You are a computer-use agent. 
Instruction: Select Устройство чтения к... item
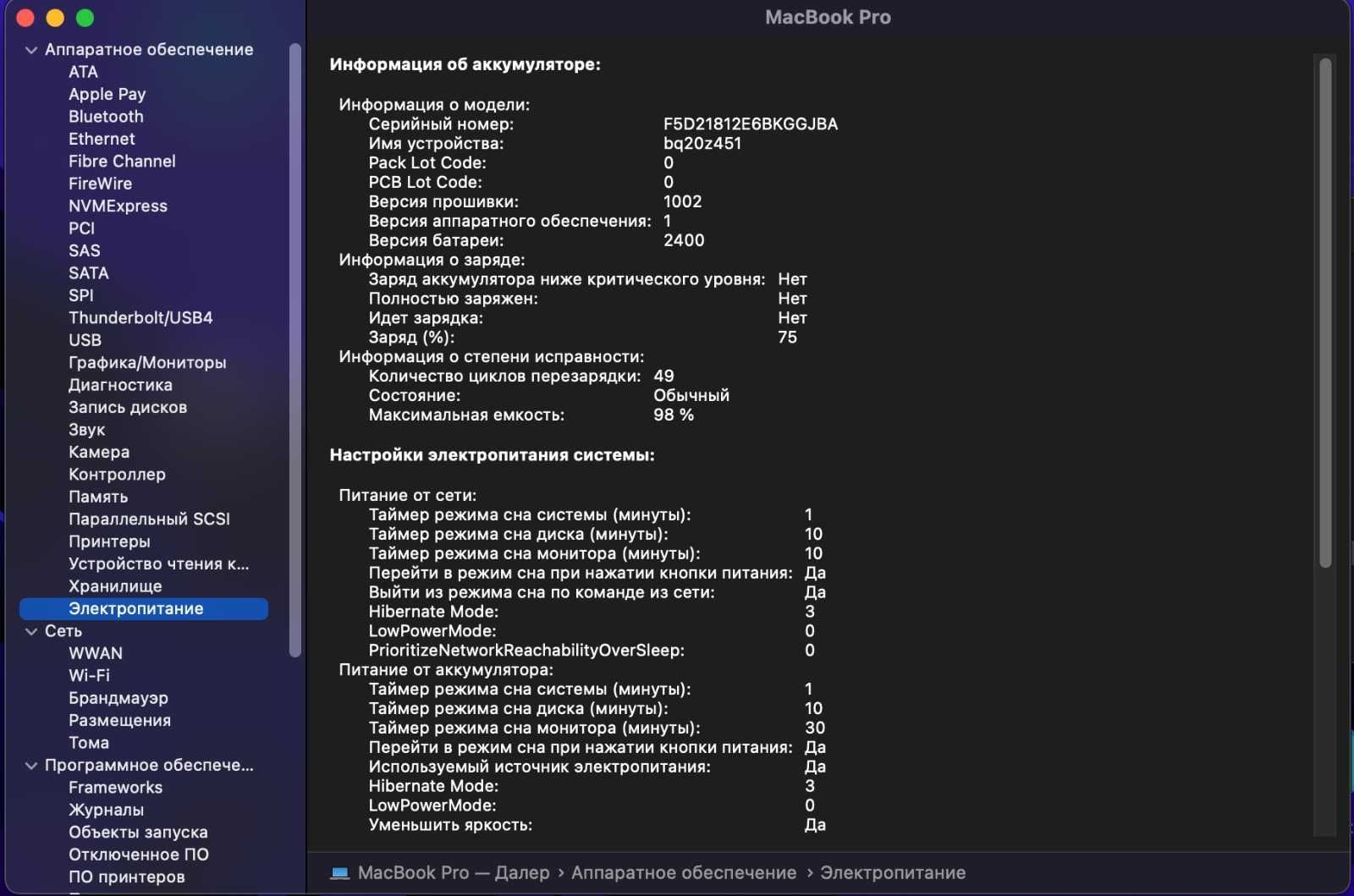point(158,564)
